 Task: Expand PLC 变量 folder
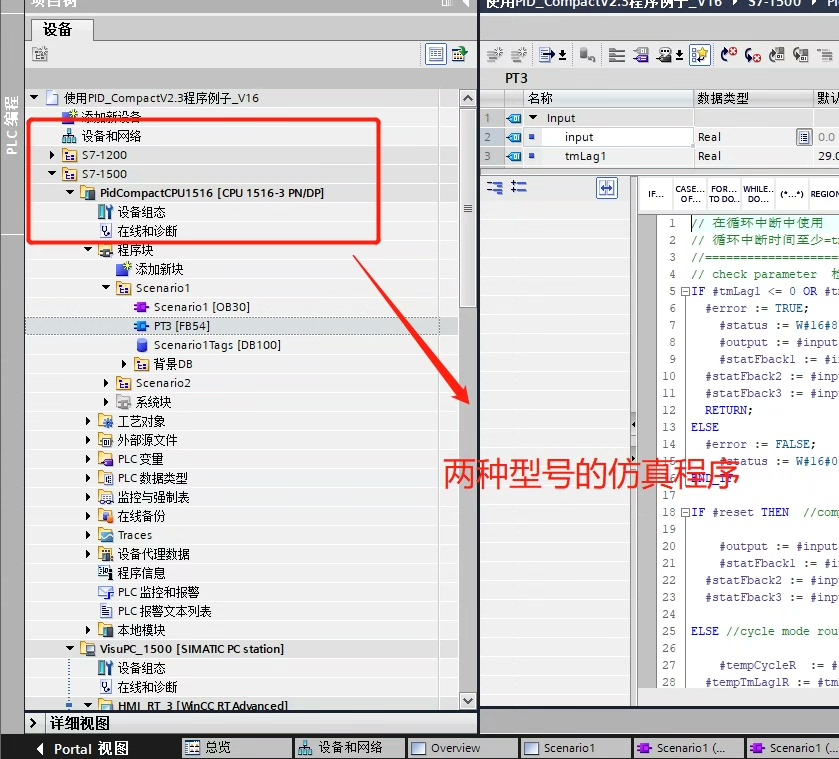88,459
